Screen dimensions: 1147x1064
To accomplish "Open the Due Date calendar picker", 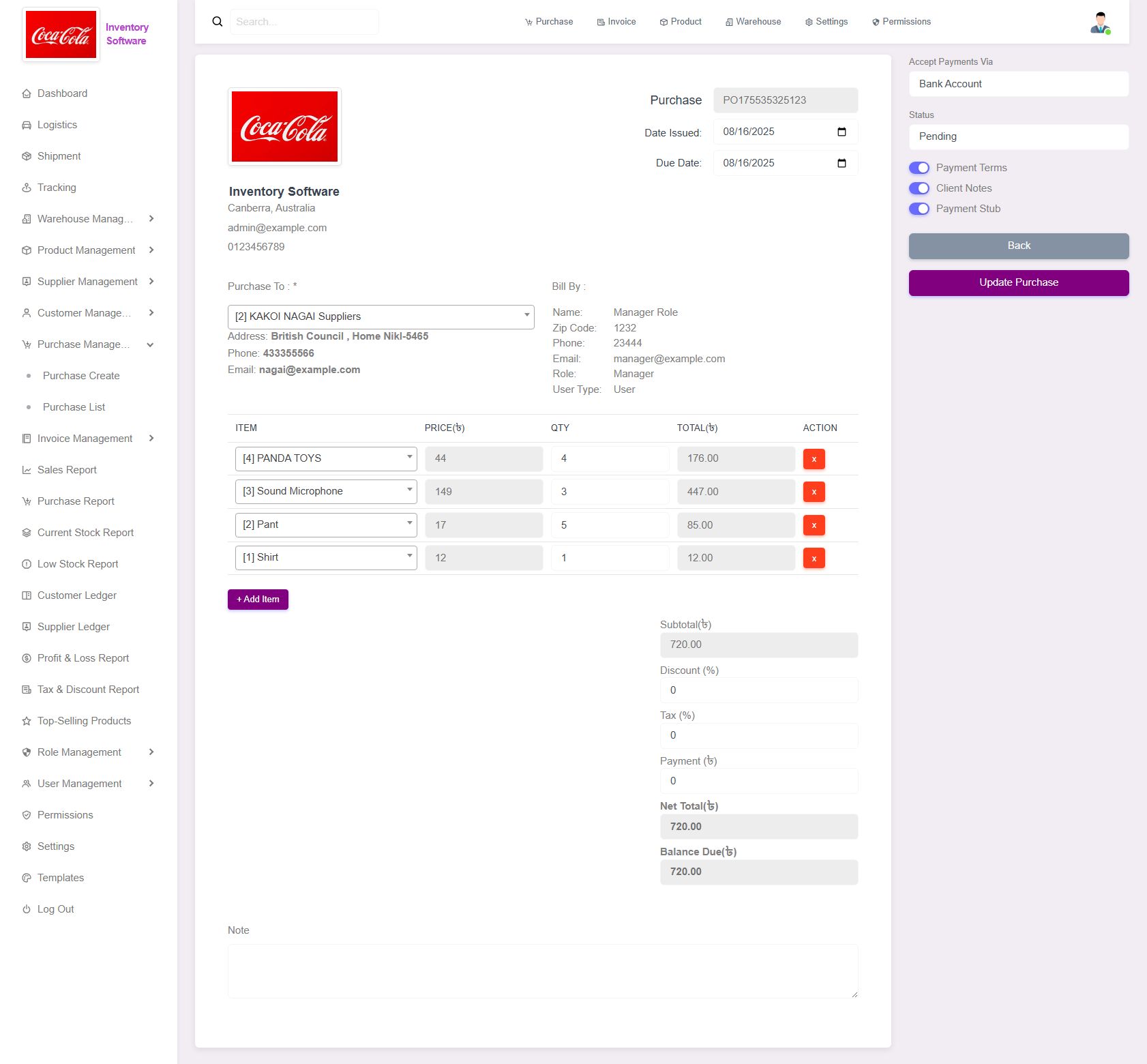I will pos(841,164).
